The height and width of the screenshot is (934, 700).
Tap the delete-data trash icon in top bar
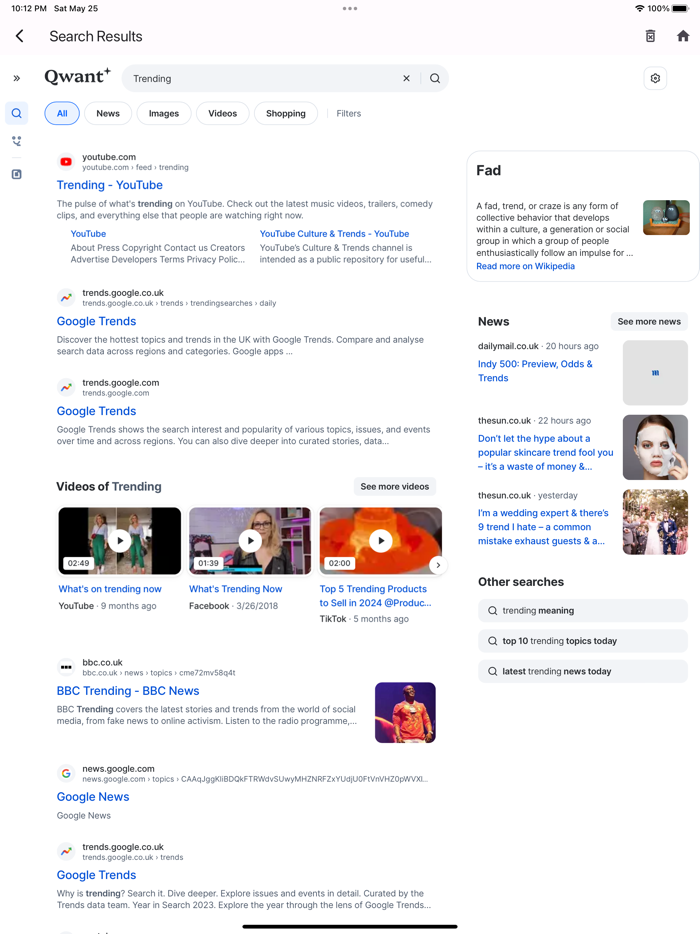(651, 36)
